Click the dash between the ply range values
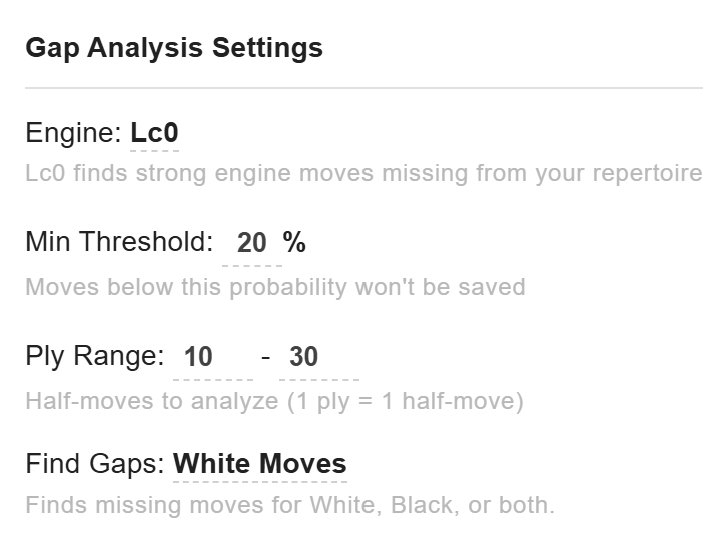728x550 pixels. pyautogui.click(x=266, y=357)
